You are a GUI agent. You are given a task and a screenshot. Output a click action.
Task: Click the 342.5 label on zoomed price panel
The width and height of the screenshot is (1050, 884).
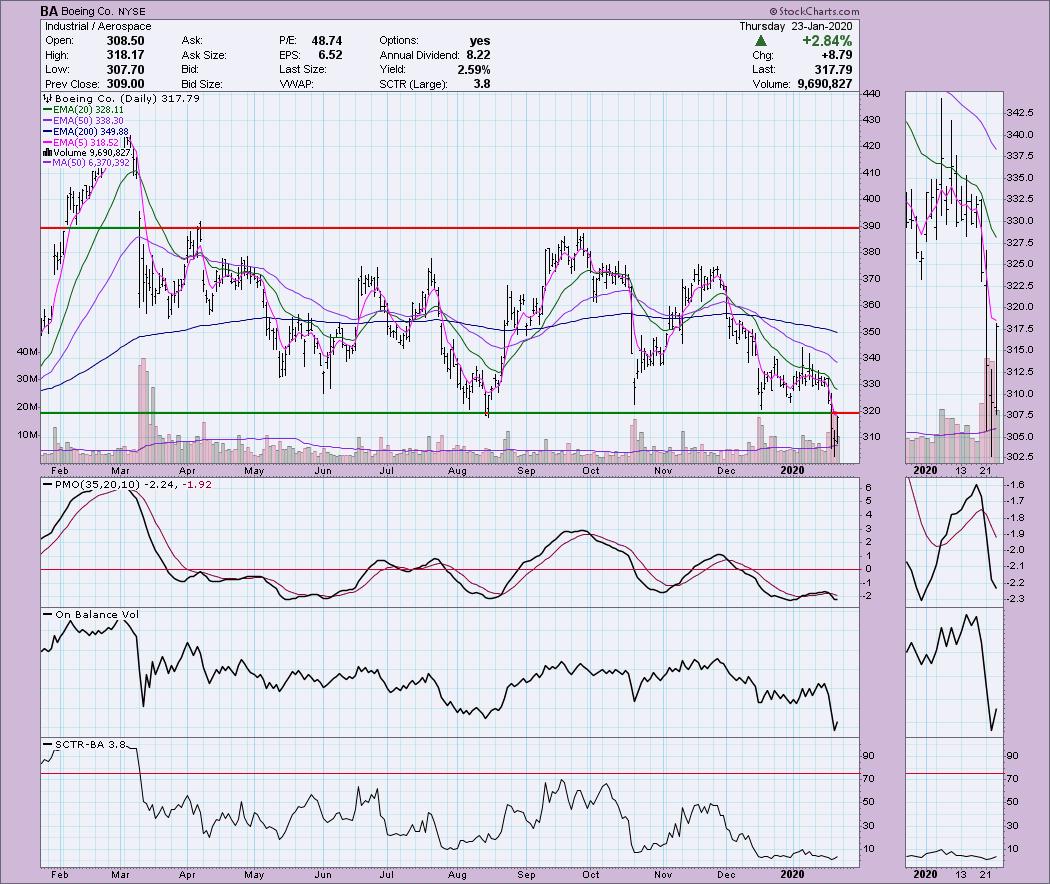pos(1020,112)
